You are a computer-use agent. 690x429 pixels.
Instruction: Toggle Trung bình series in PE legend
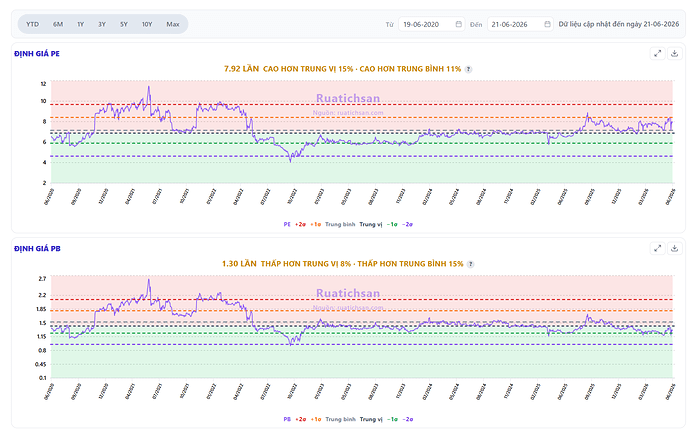coord(340,224)
